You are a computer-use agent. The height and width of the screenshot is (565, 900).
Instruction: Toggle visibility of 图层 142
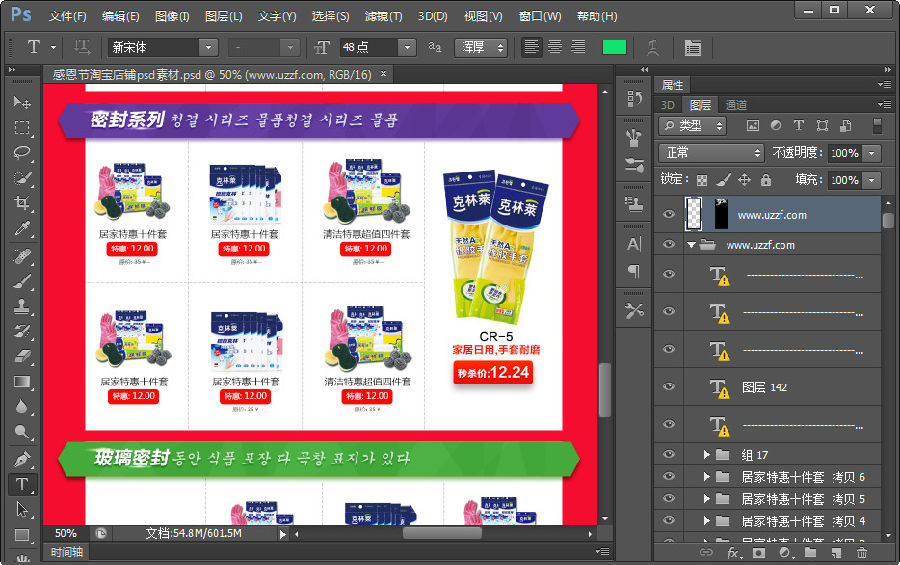tap(669, 386)
